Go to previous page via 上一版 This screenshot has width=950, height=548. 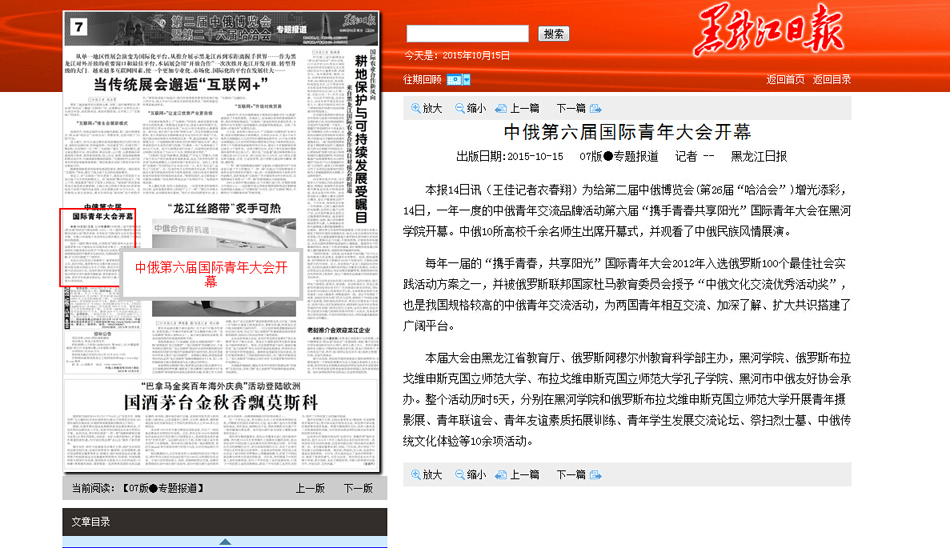point(310,489)
